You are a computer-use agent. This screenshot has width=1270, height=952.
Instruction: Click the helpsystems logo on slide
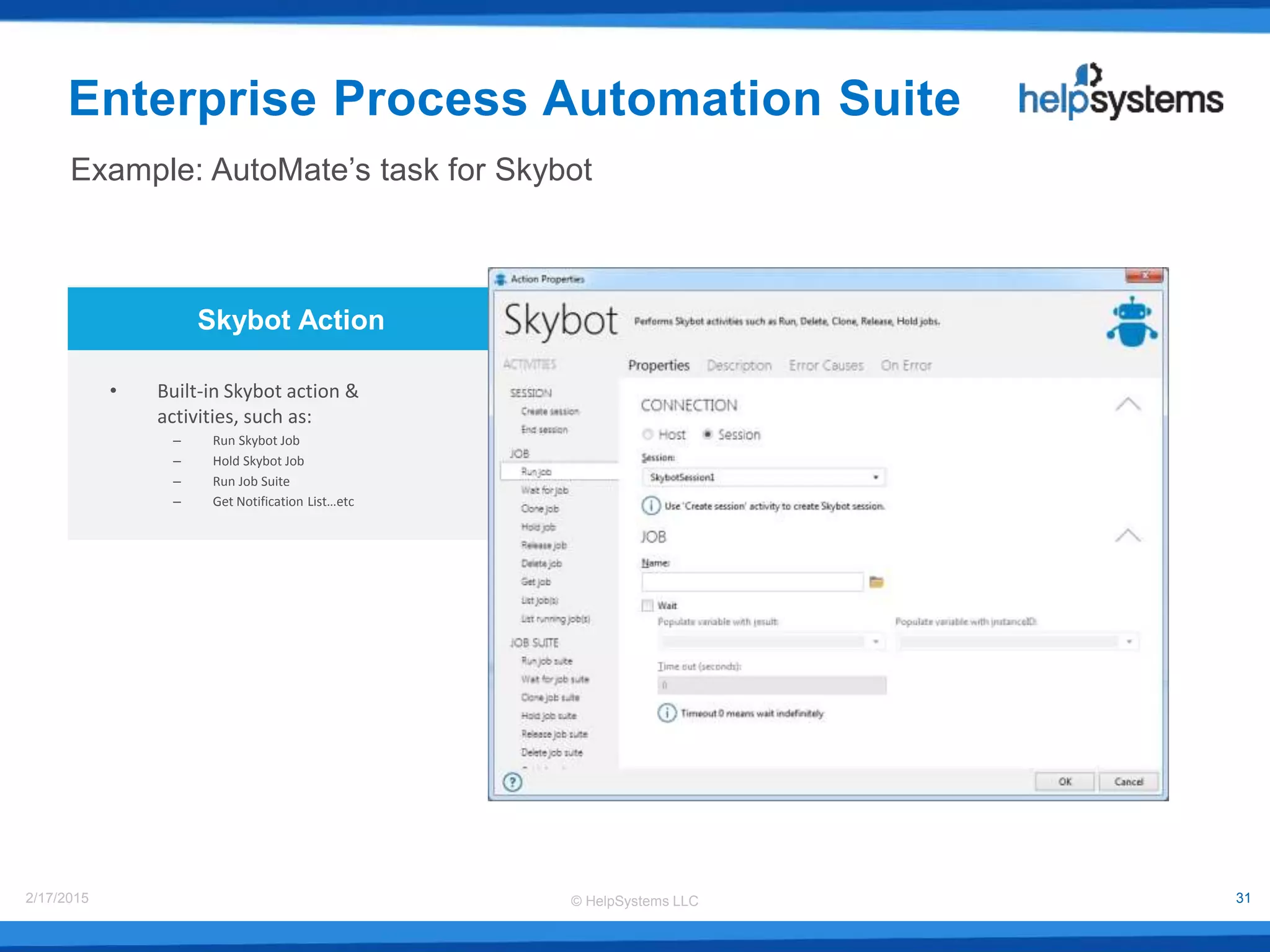pos(1121,92)
